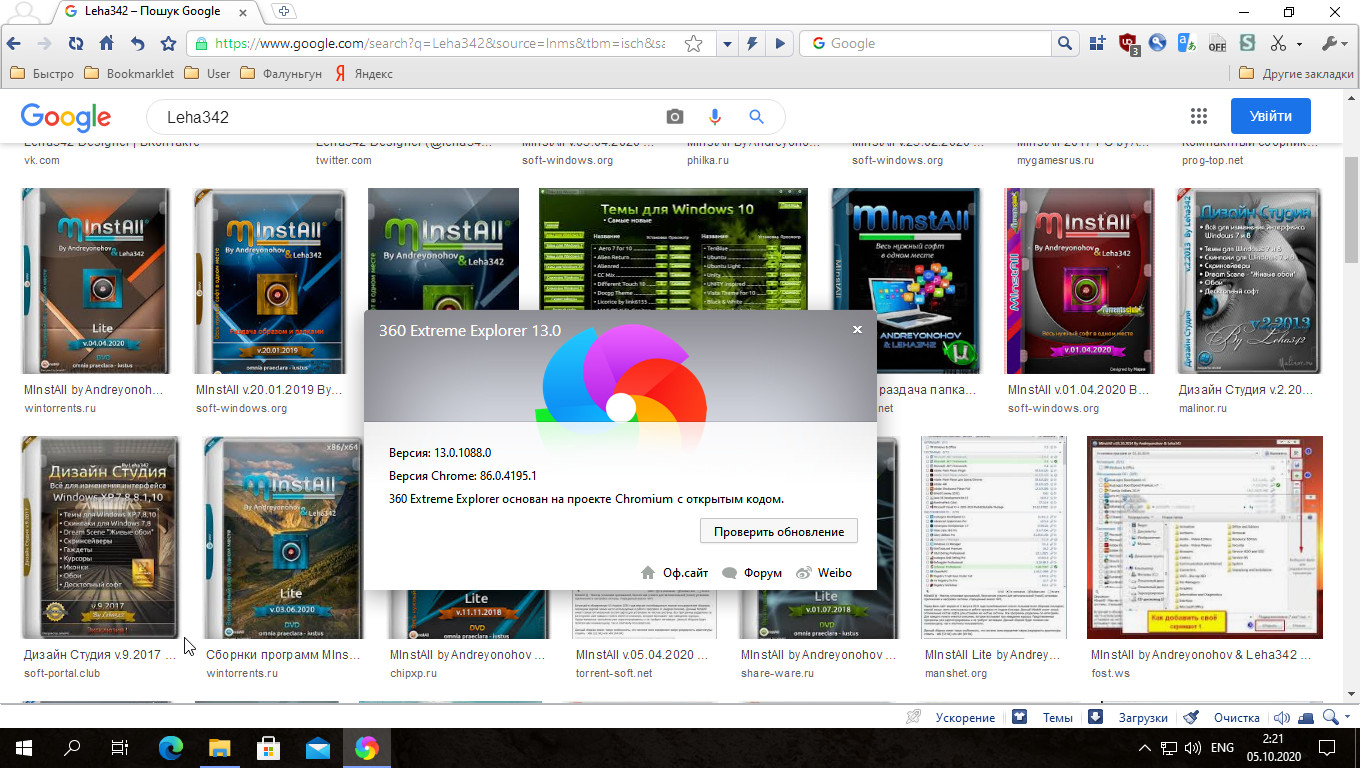Viewport: 1360px width, 768px height.
Task: Expand the address bar dropdown arrow
Action: 727,44
